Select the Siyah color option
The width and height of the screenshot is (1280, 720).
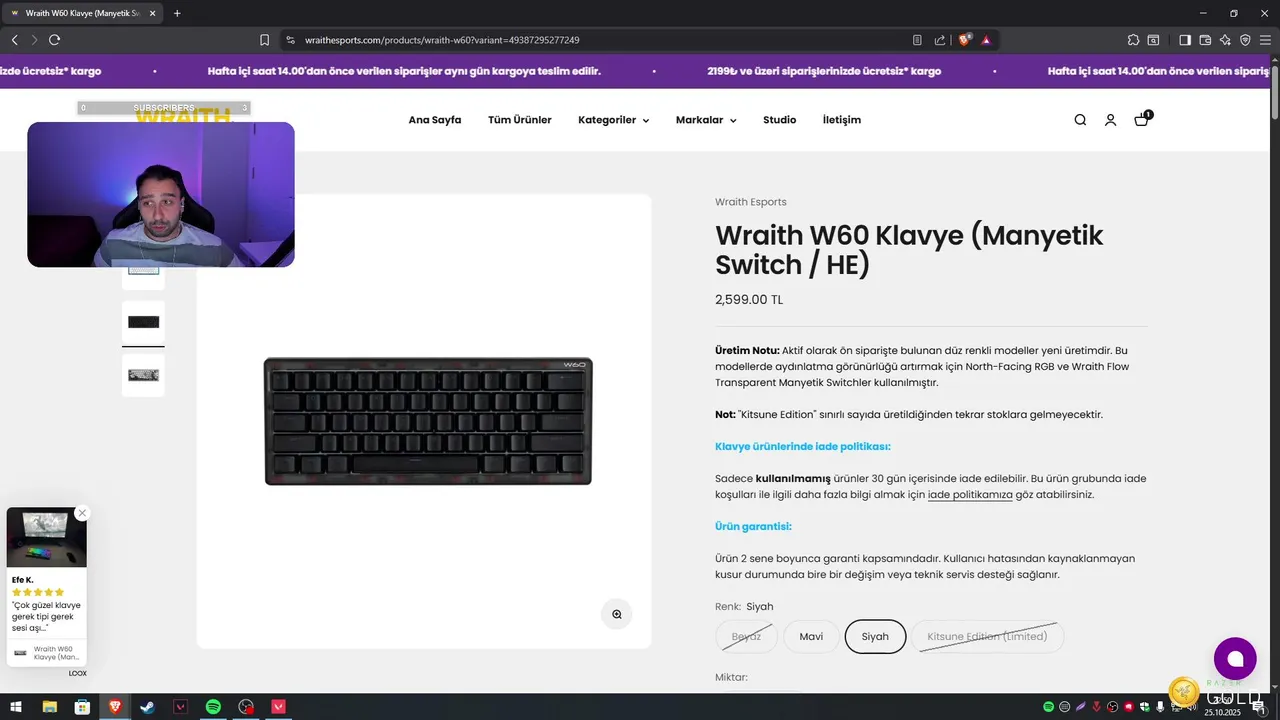(x=875, y=636)
